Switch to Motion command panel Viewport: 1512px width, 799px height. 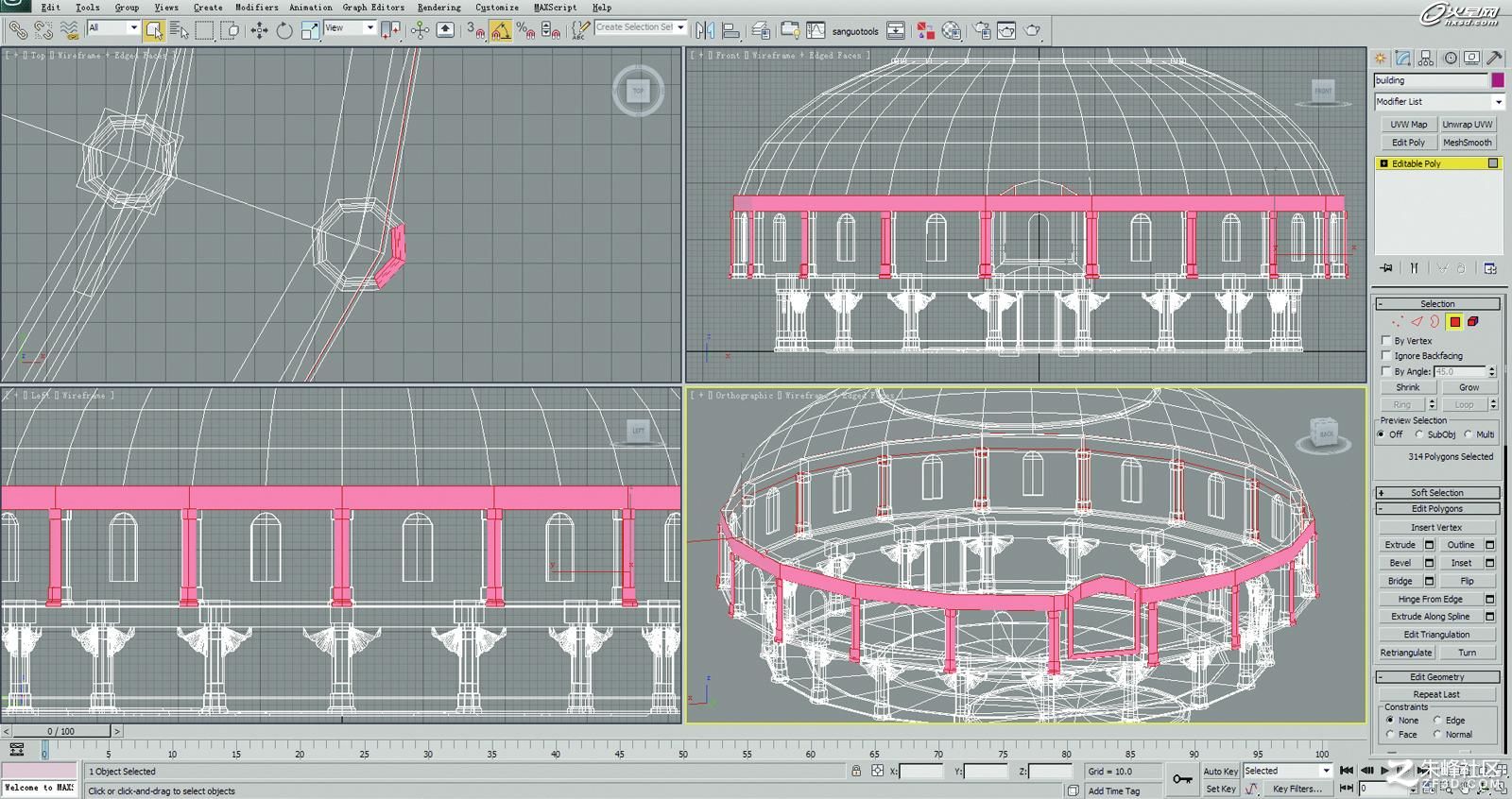(1450, 58)
